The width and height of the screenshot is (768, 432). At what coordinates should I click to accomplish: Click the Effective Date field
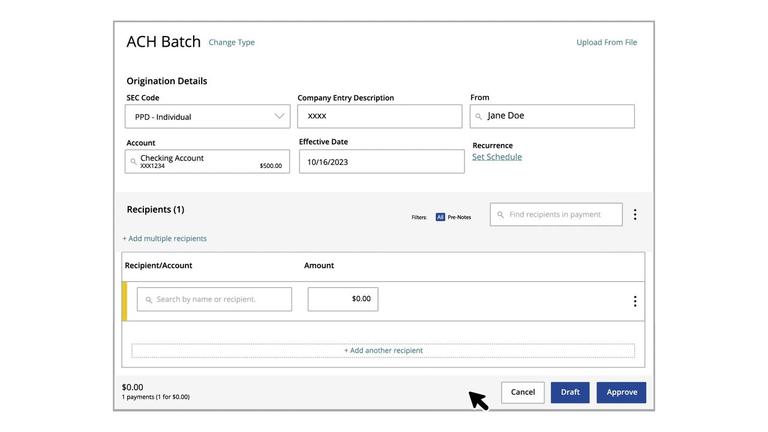coord(382,161)
